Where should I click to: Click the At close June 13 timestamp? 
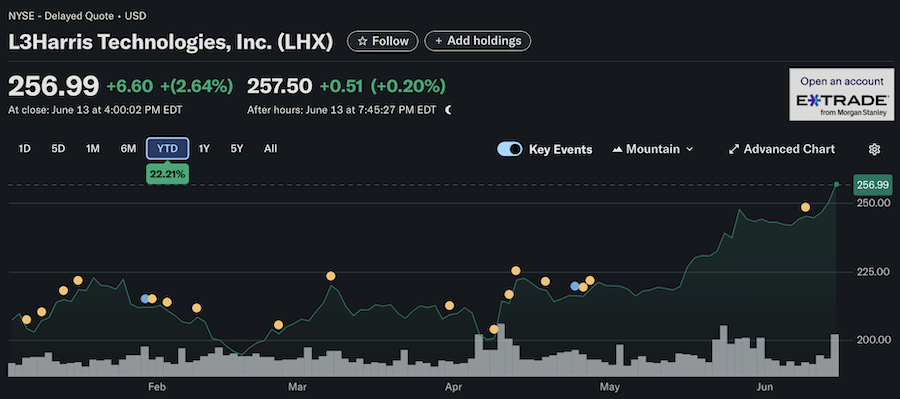pos(95,110)
